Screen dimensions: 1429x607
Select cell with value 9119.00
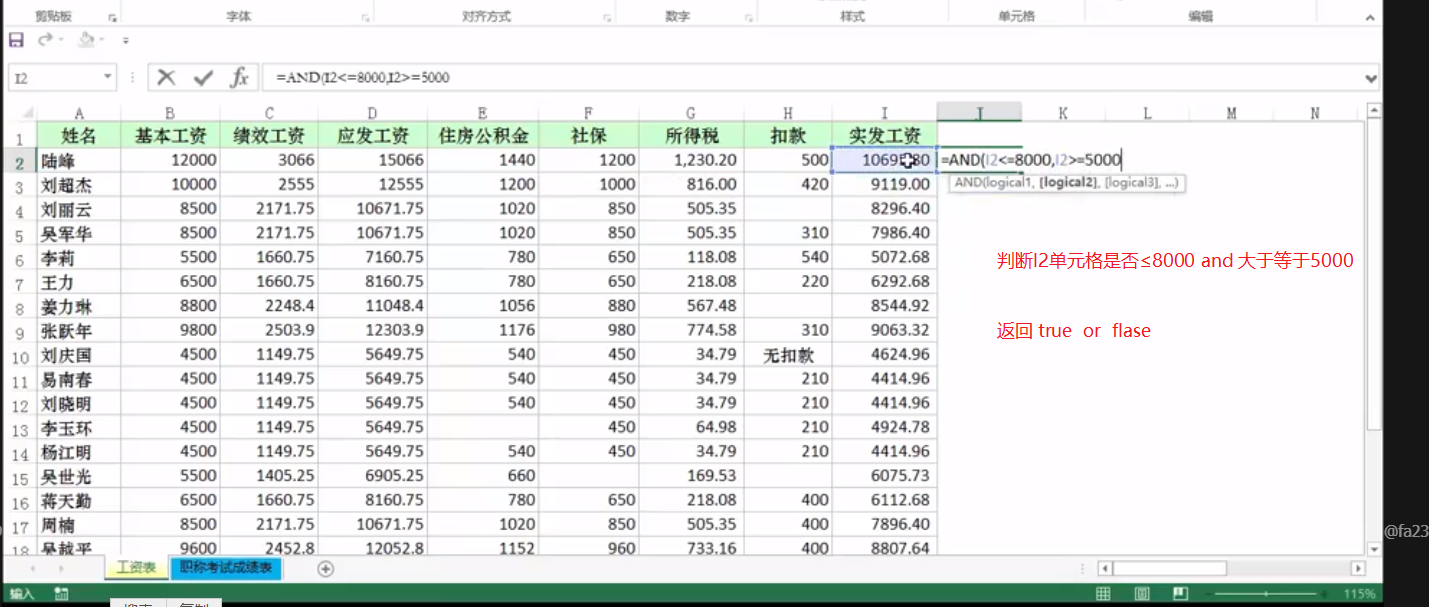coord(884,185)
